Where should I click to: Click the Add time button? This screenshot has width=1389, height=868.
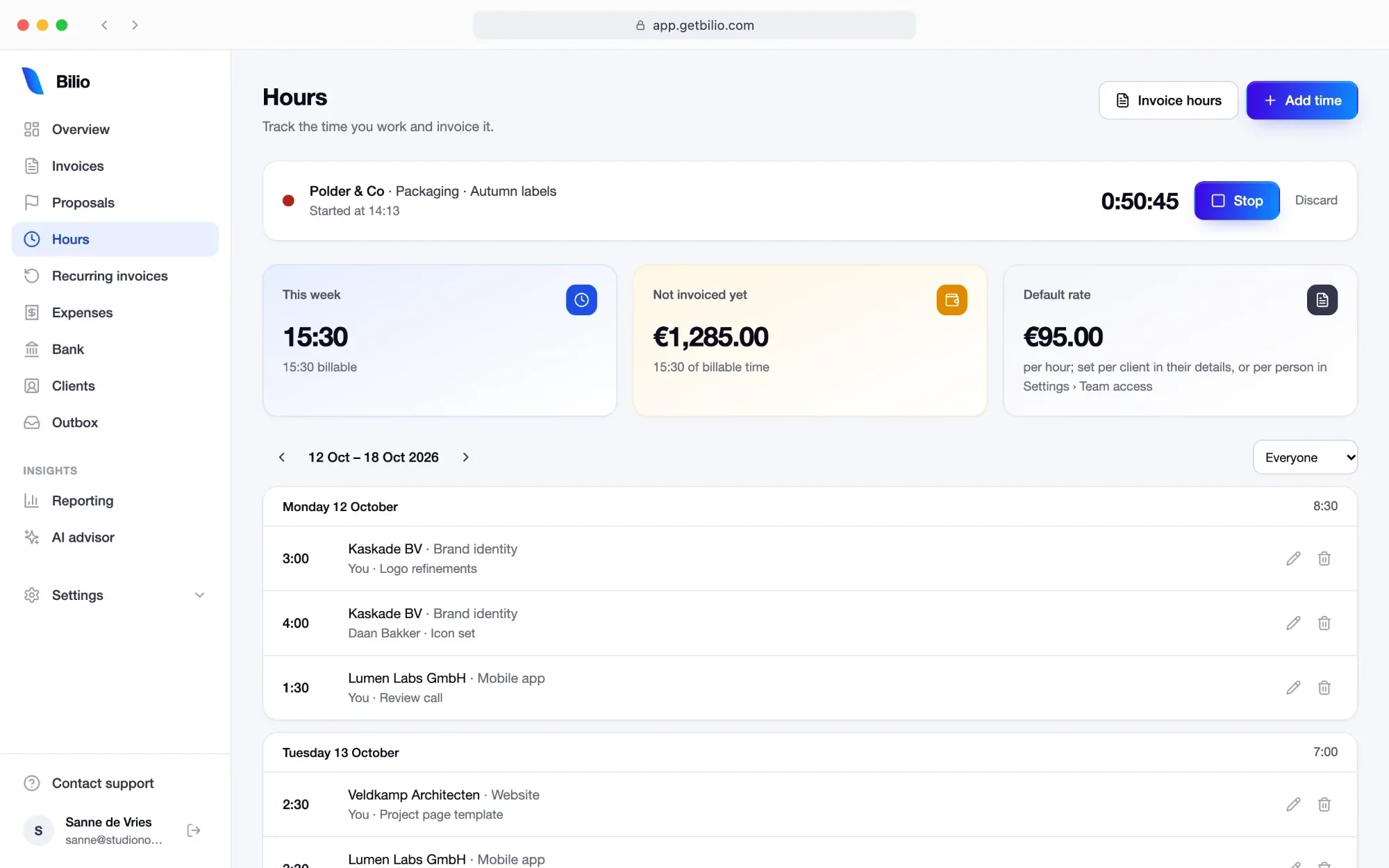point(1302,101)
